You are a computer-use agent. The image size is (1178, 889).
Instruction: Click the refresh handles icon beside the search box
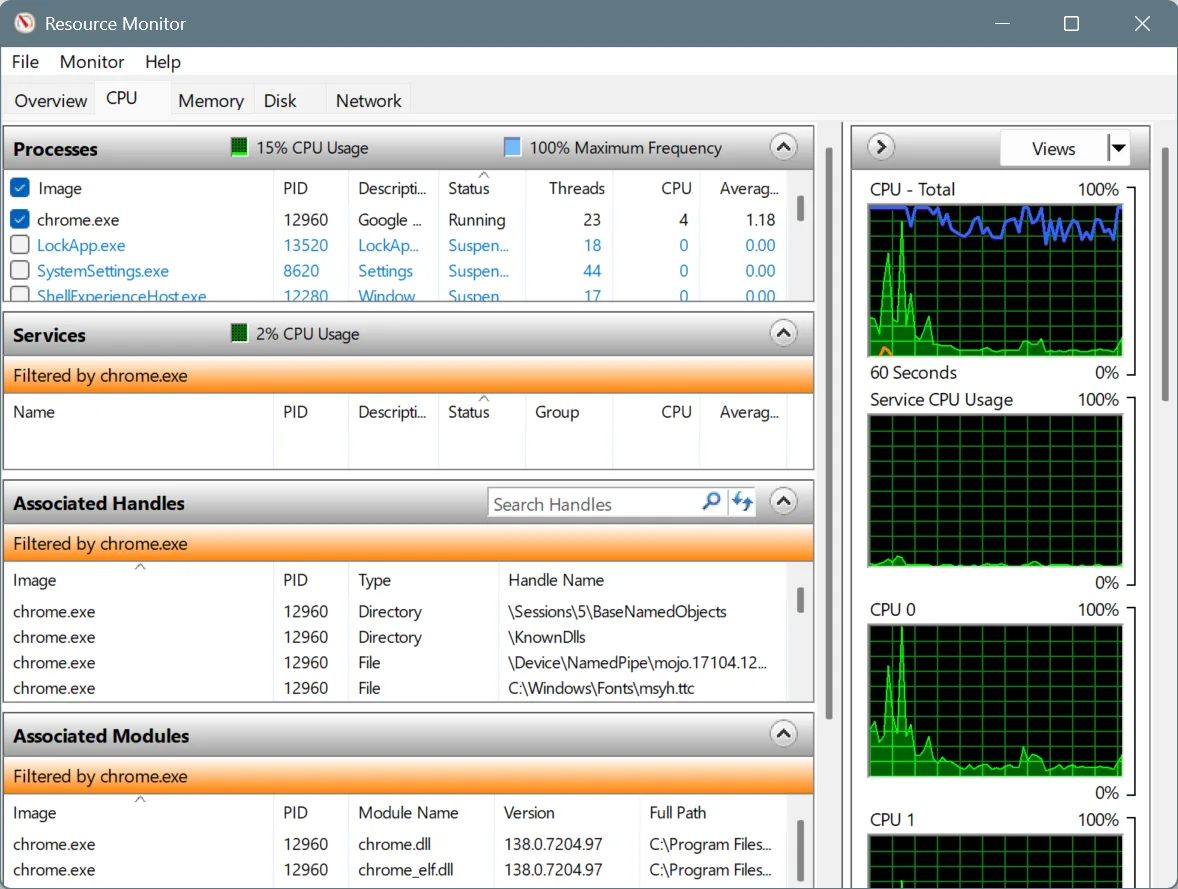coord(742,502)
